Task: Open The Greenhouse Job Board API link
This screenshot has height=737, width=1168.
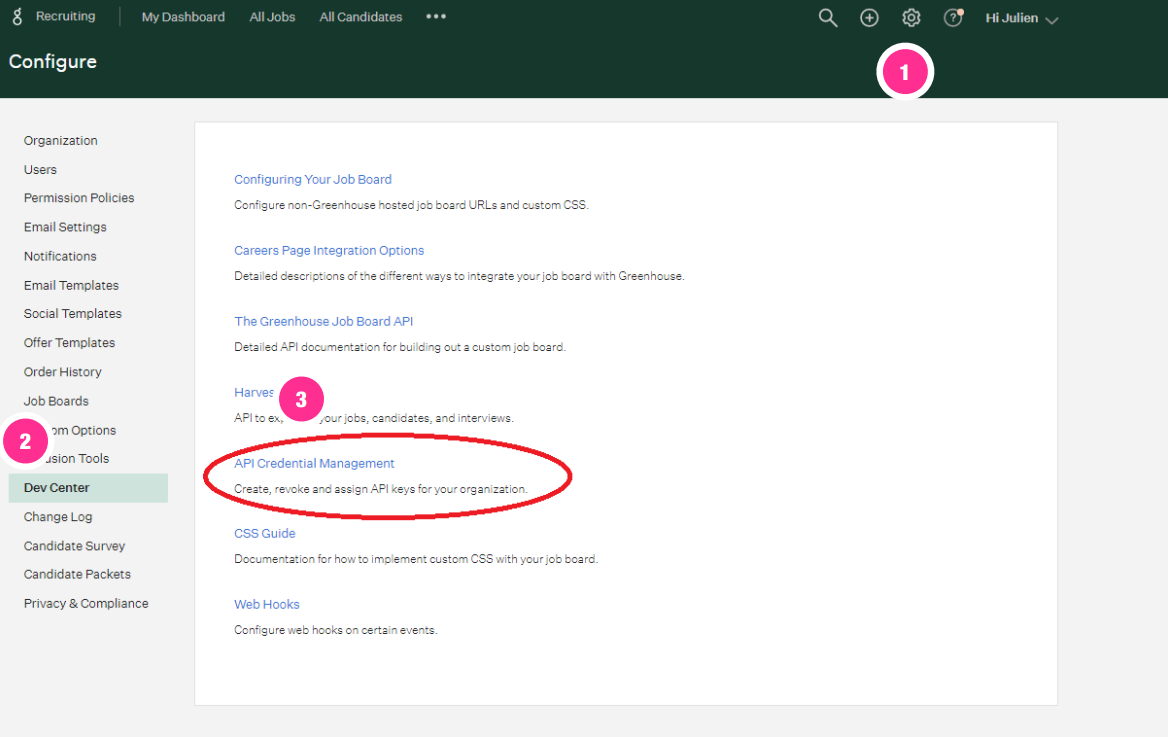Action: [323, 321]
